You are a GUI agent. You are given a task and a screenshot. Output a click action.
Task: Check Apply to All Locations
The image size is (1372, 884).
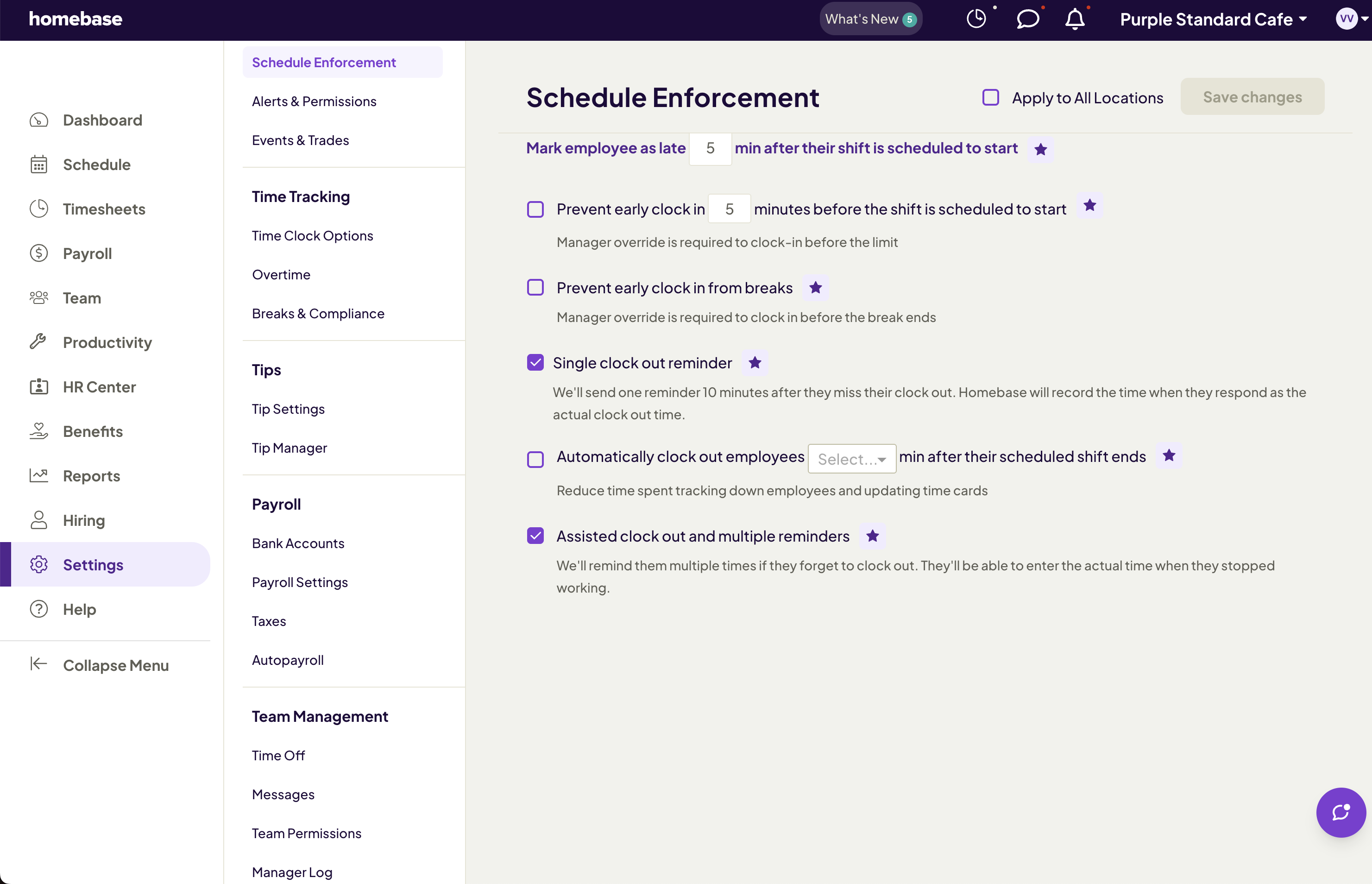(990, 98)
